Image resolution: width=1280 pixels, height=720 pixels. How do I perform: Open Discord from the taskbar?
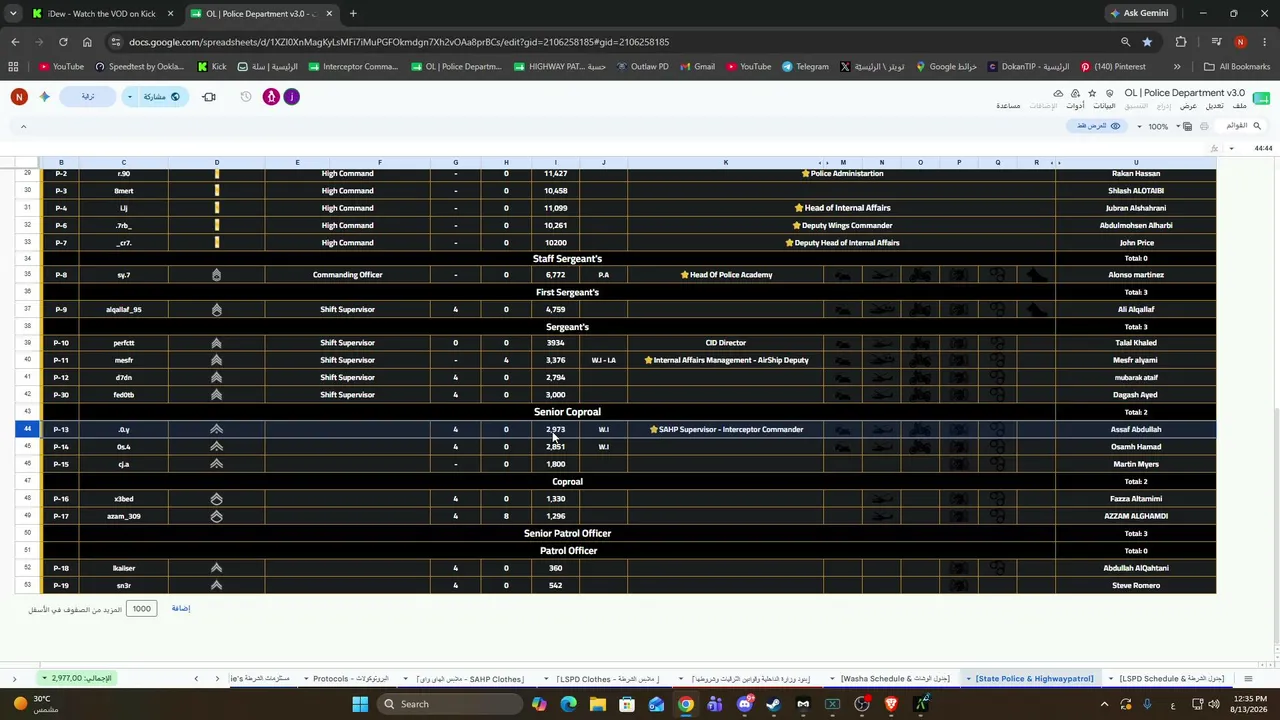tap(744, 704)
